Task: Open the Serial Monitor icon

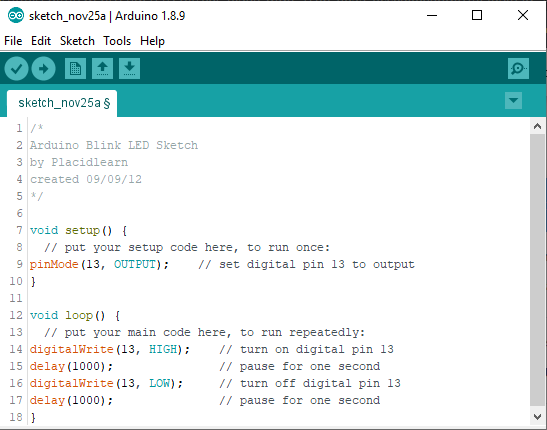Action: tap(518, 69)
